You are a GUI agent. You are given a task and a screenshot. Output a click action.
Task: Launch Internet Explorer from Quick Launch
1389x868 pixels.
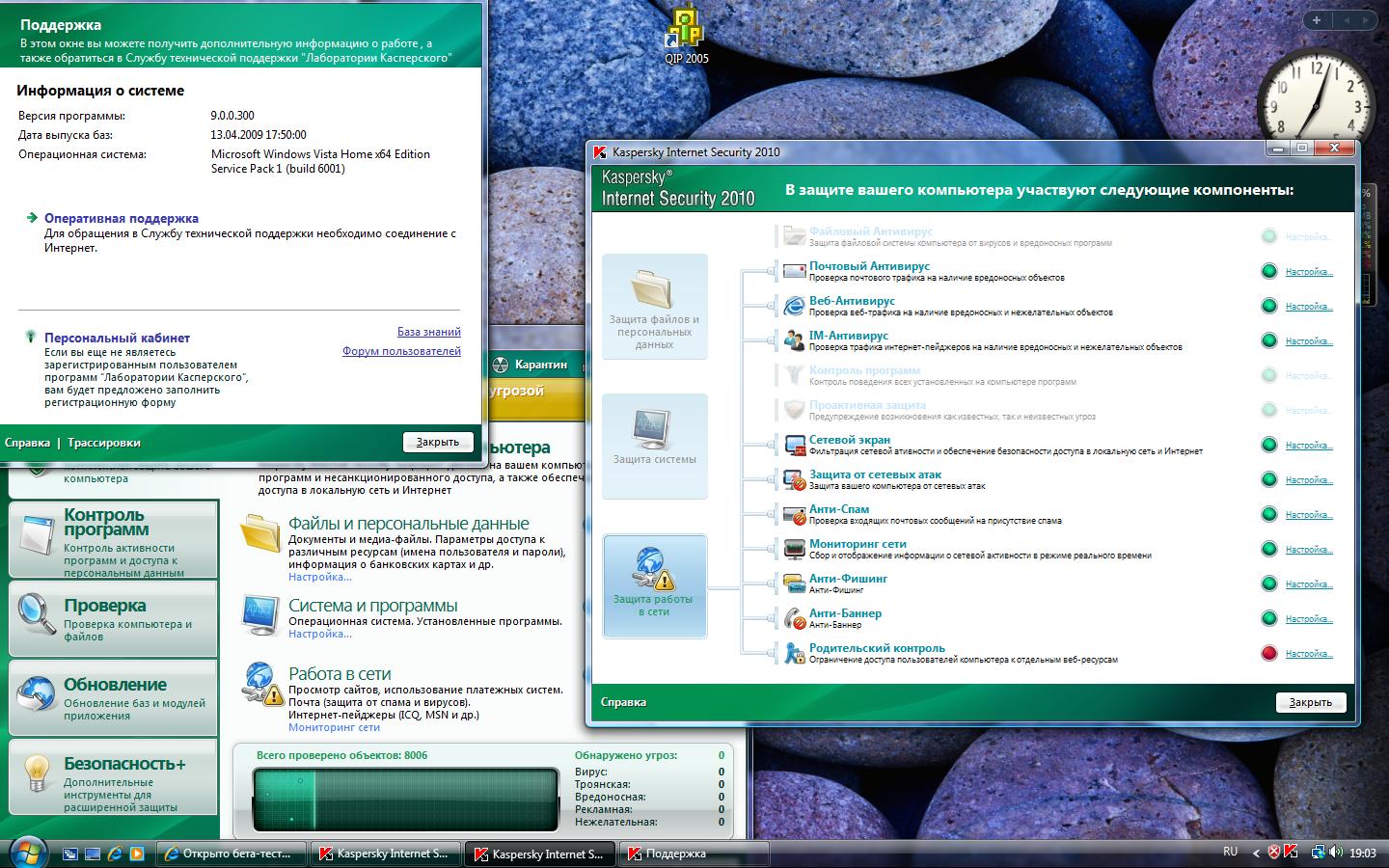115,854
